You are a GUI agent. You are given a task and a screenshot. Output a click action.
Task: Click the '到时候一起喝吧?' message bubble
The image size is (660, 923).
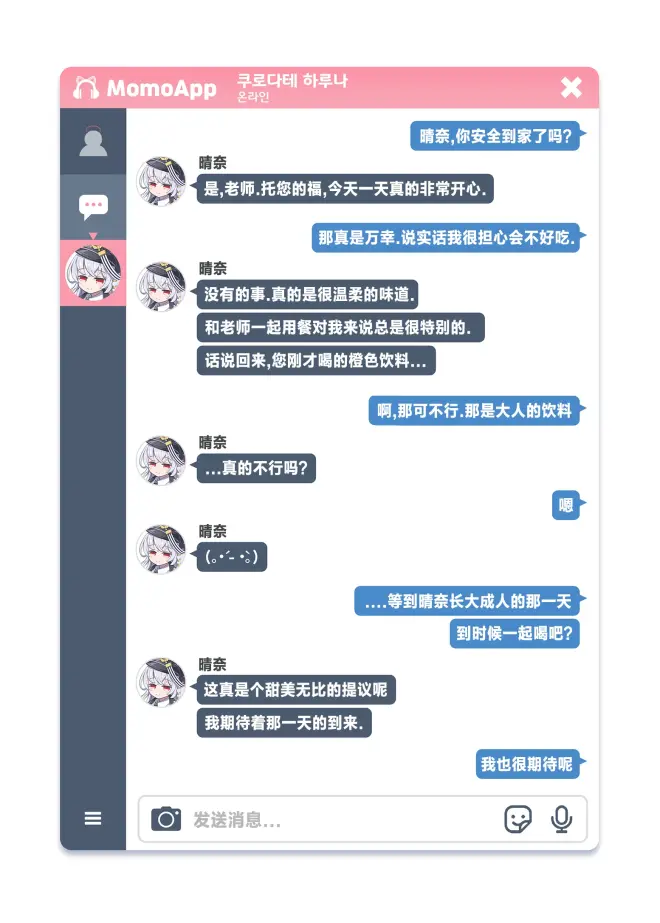(x=515, y=633)
